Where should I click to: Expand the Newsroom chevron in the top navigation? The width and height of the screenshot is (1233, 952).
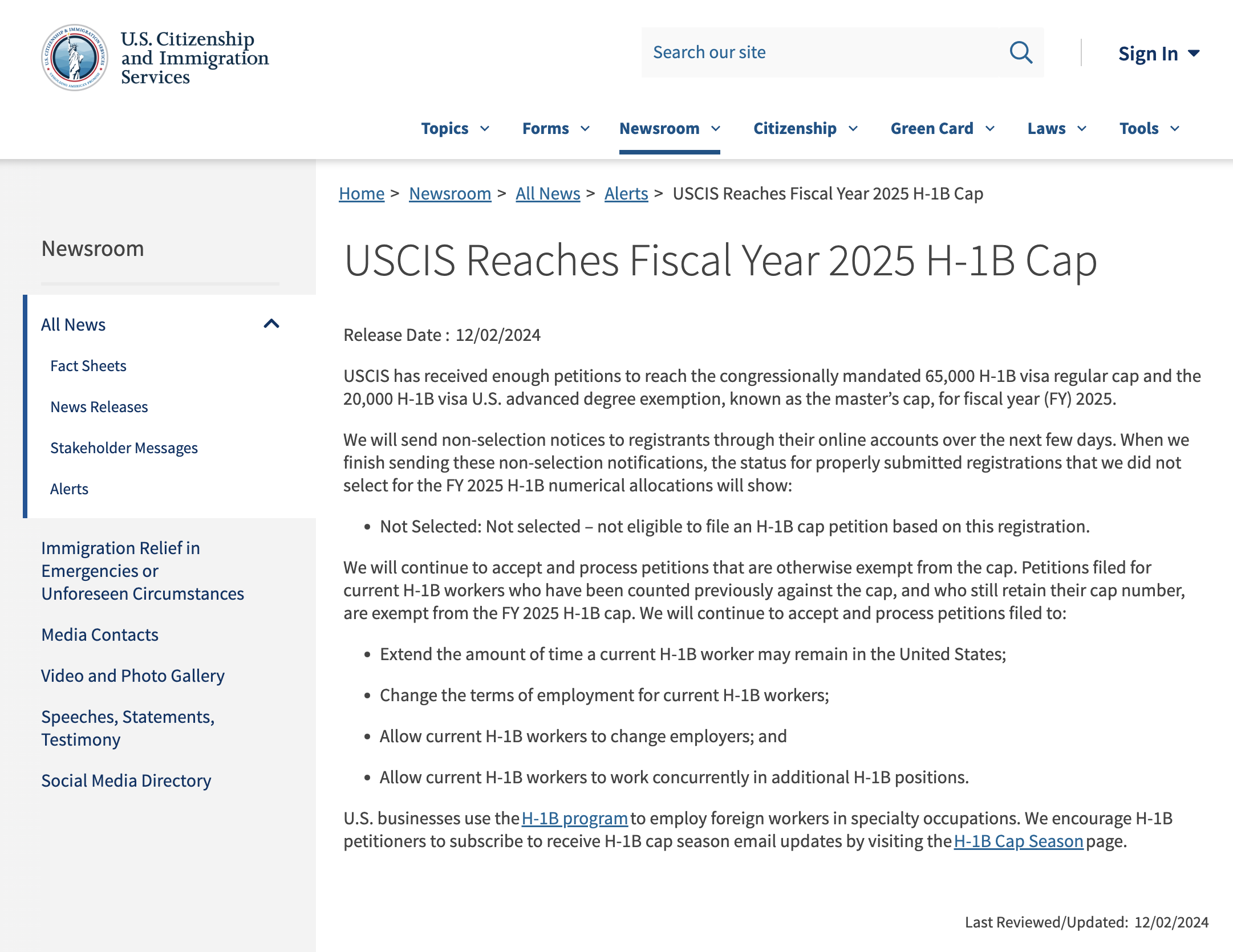pyautogui.click(x=716, y=129)
